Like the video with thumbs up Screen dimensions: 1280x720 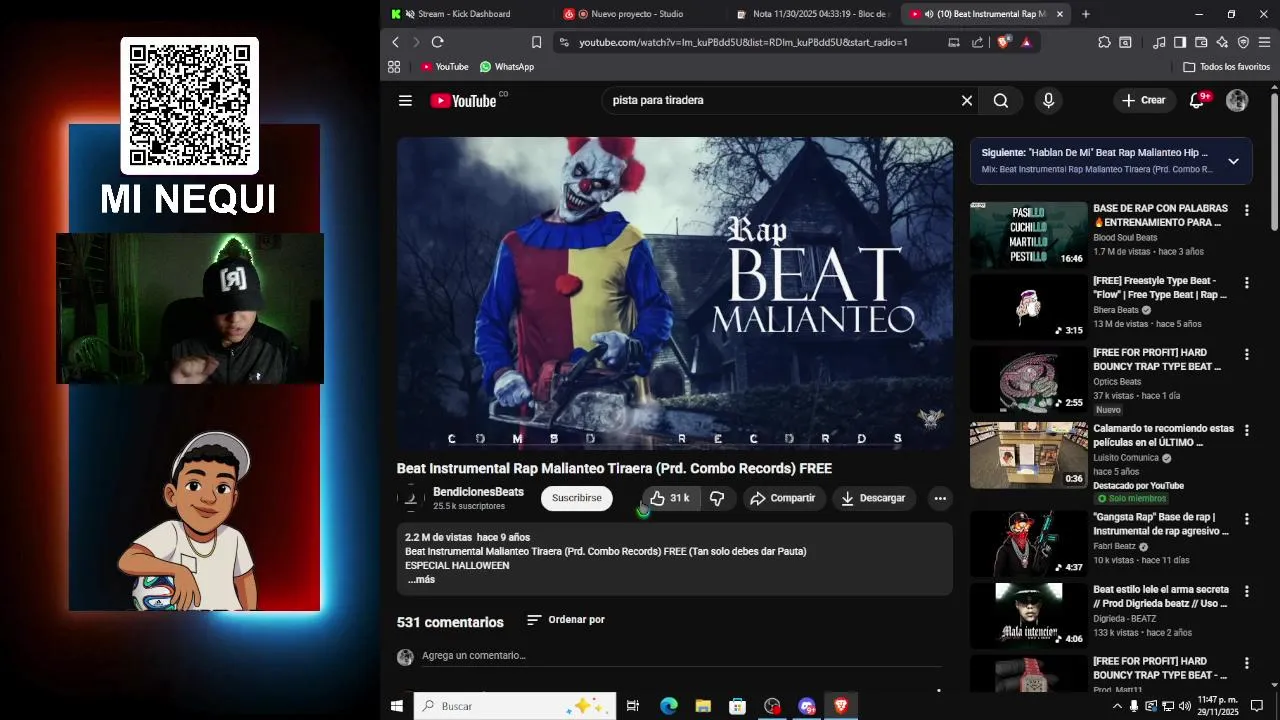pos(670,498)
